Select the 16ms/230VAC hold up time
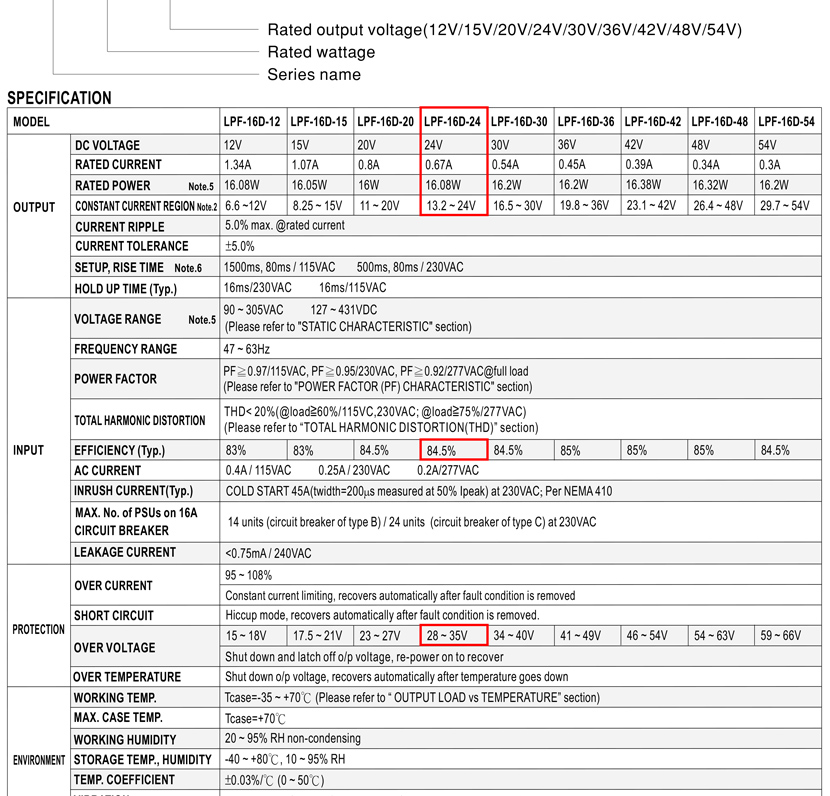Viewport: 830px width, 796px height. (257, 287)
